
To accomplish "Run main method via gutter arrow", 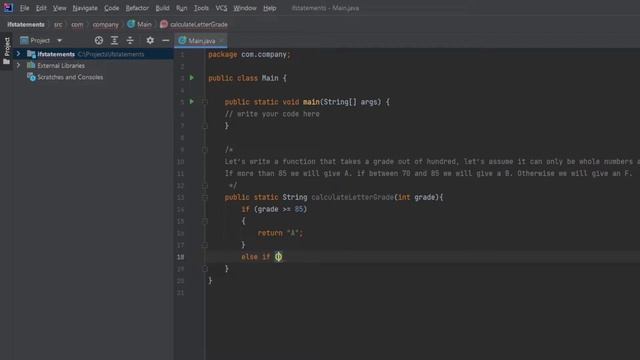I will [192, 101].
